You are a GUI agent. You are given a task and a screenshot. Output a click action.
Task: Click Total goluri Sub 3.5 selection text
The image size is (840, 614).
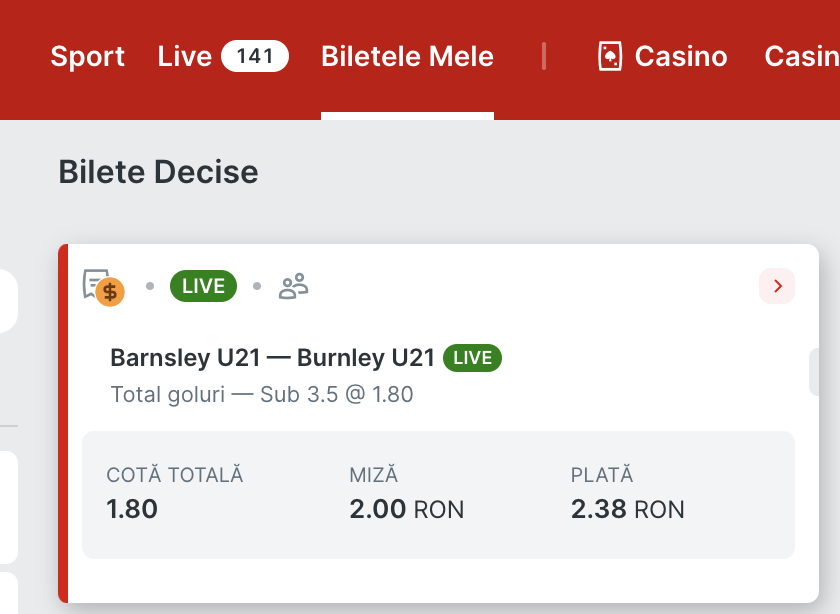point(262,395)
